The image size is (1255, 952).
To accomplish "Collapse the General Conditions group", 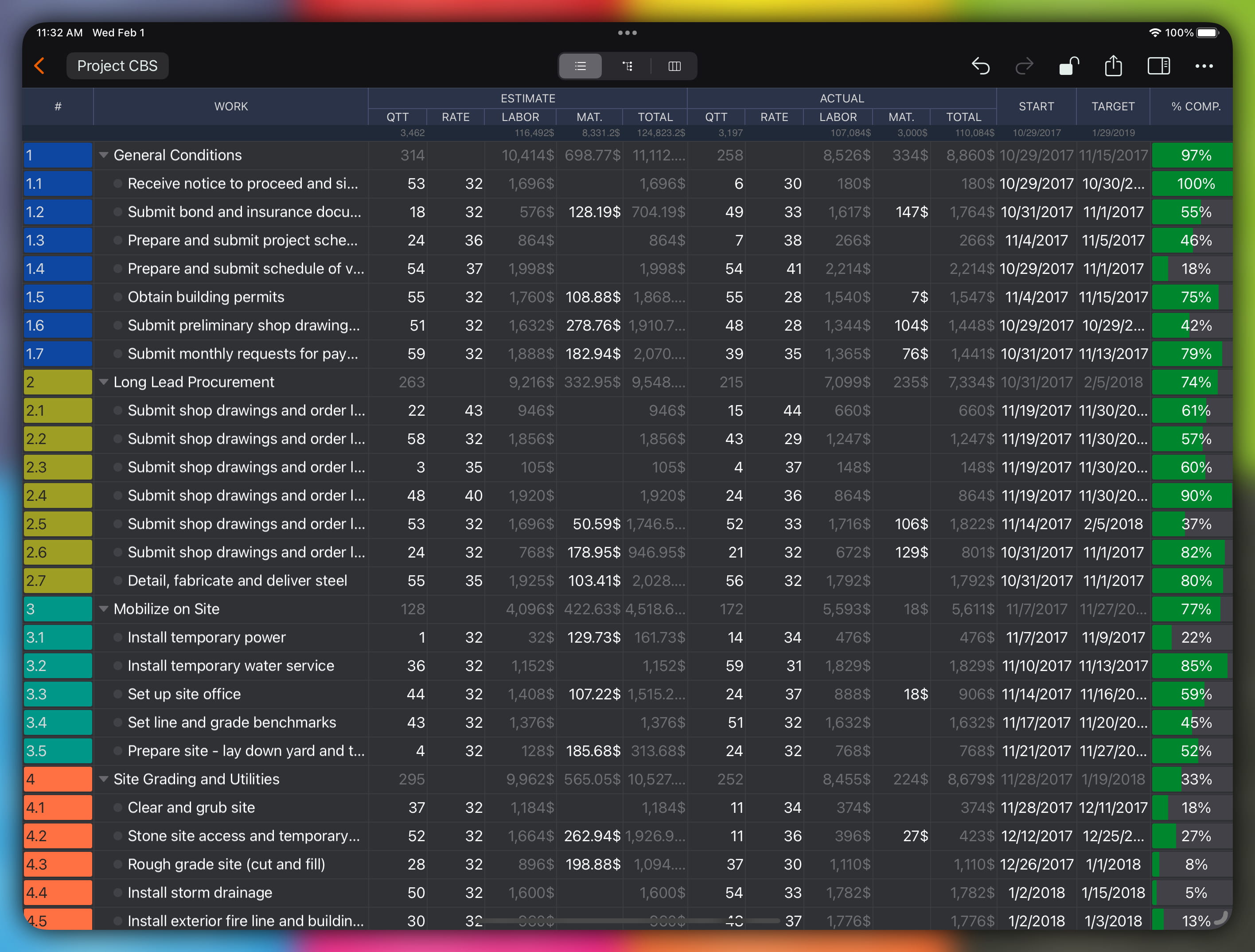I will [x=104, y=155].
